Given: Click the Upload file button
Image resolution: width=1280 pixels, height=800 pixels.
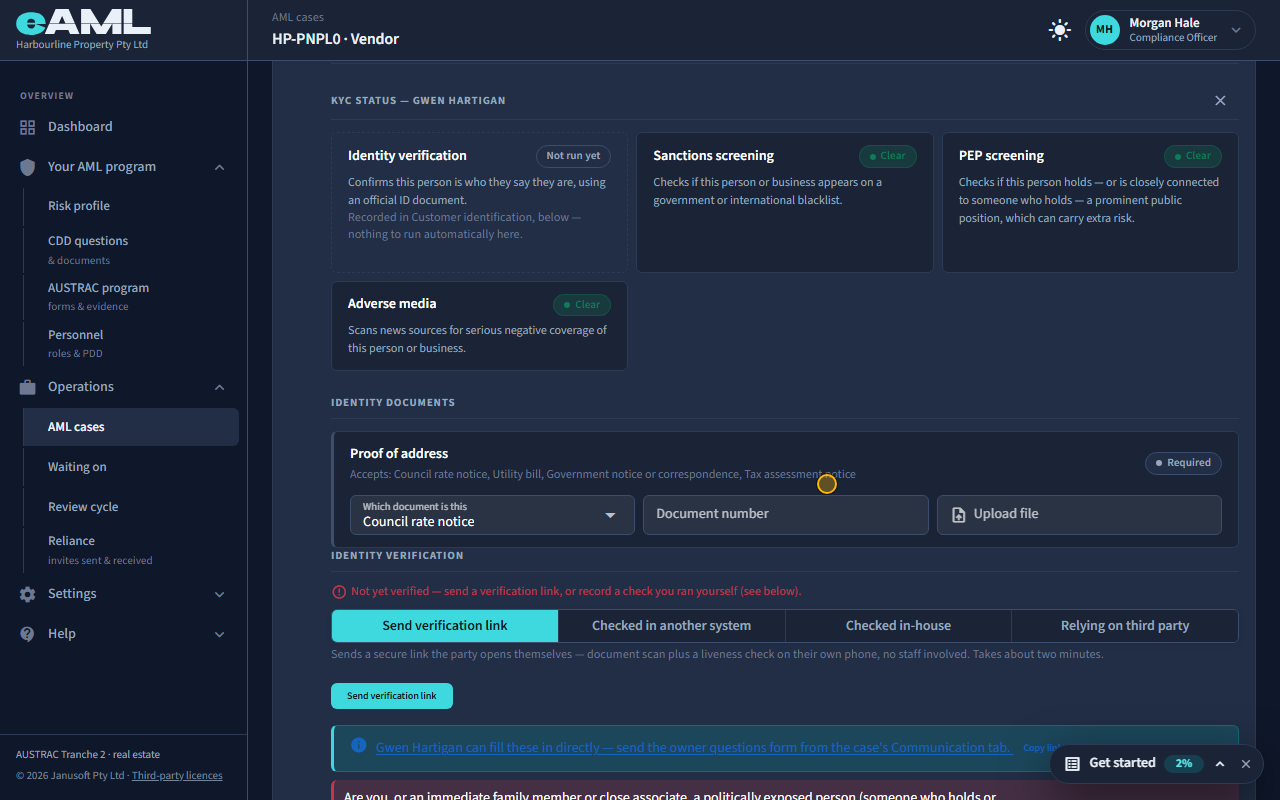Looking at the screenshot, I should click(1079, 515).
